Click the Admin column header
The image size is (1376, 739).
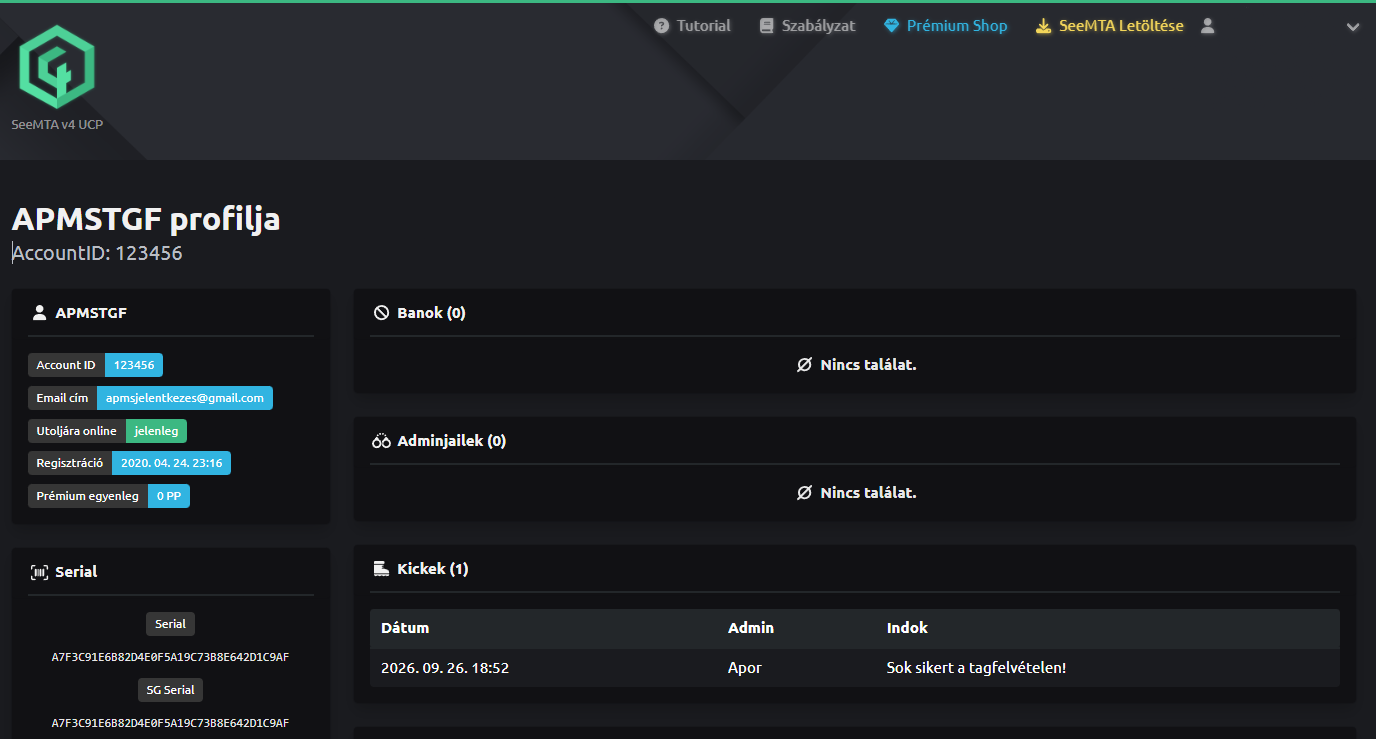[751, 628]
